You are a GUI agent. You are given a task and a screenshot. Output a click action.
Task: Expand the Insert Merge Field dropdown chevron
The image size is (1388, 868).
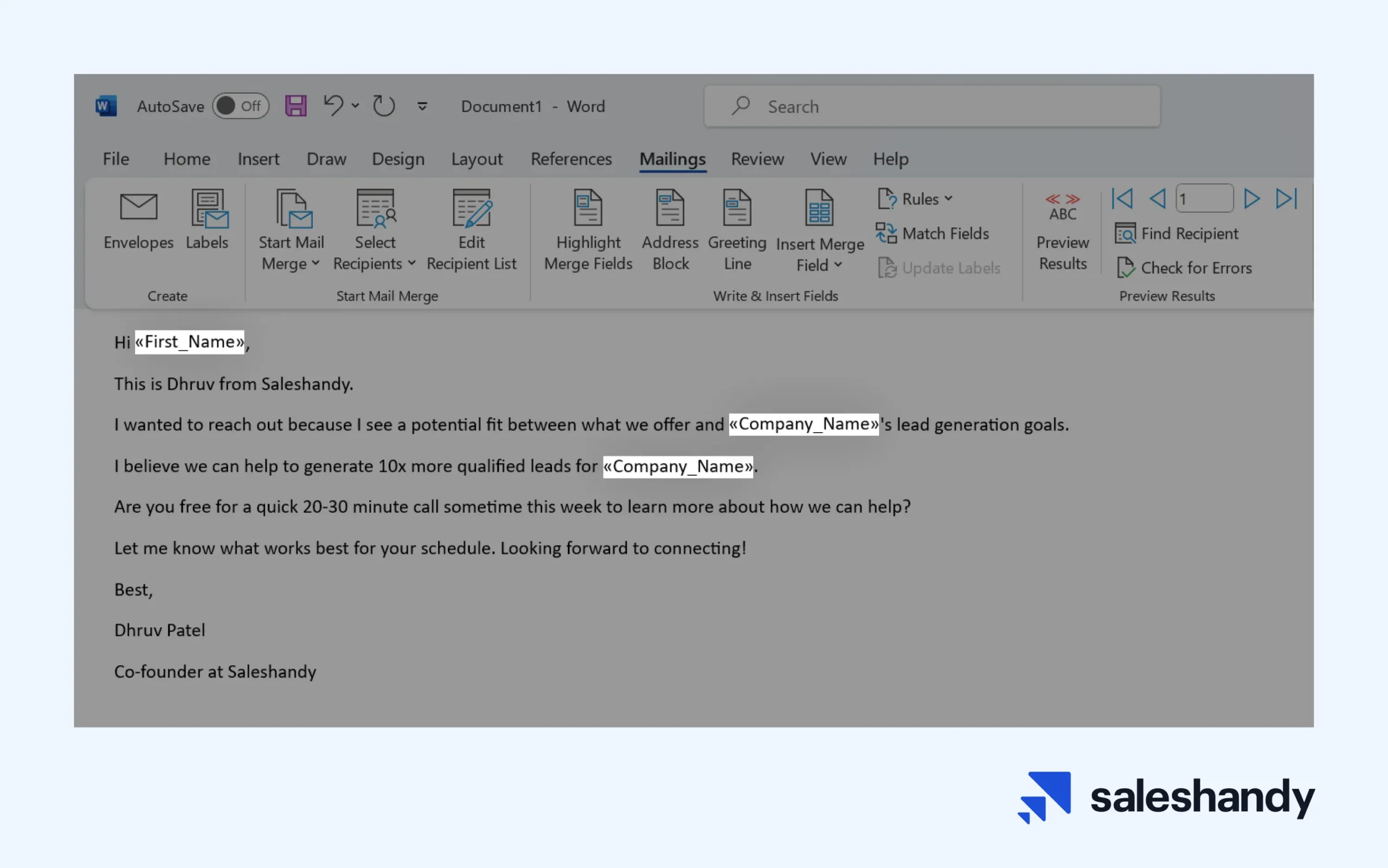click(x=838, y=264)
